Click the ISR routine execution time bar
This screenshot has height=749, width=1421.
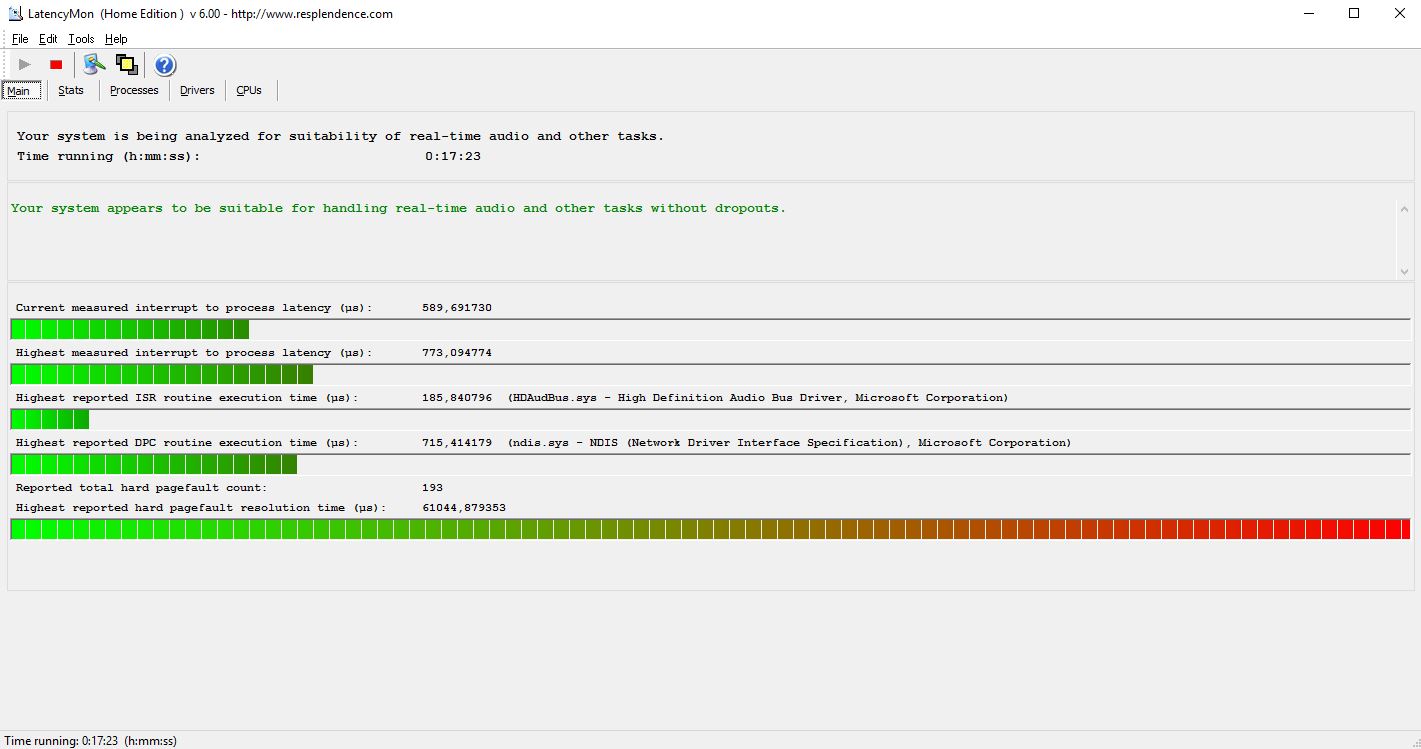coord(710,419)
